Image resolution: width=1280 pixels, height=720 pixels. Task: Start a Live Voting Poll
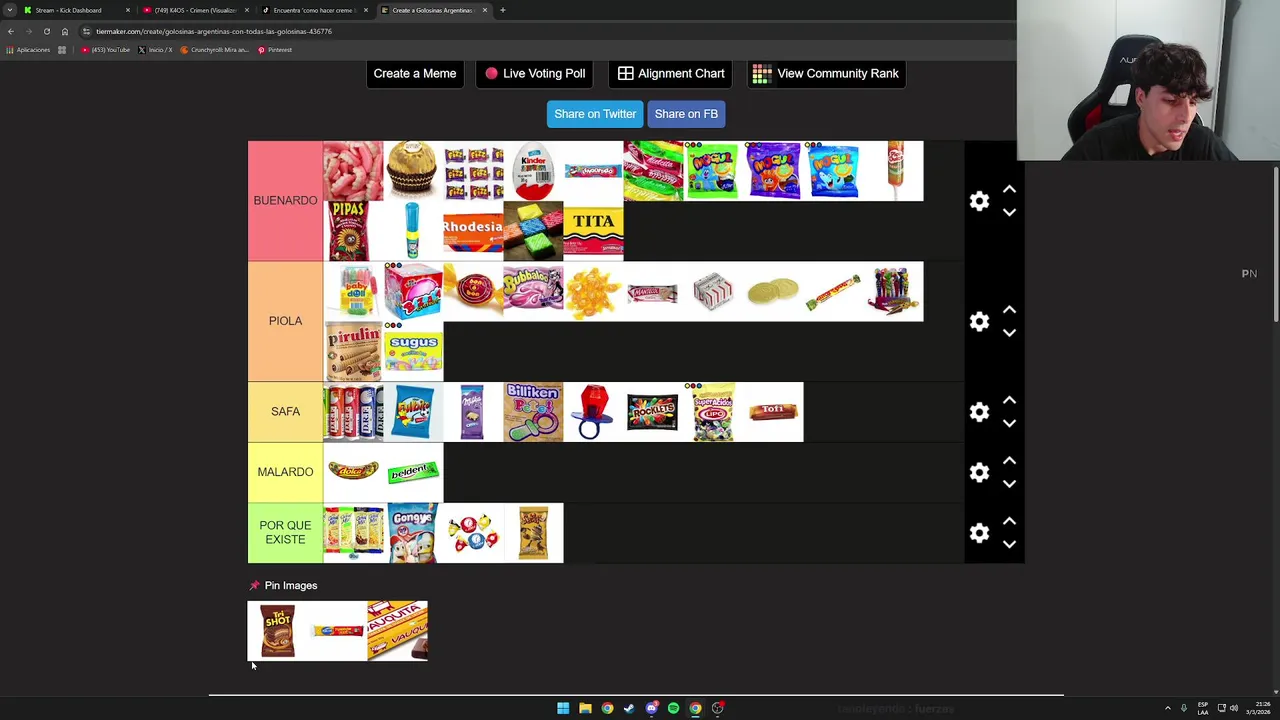tap(535, 73)
